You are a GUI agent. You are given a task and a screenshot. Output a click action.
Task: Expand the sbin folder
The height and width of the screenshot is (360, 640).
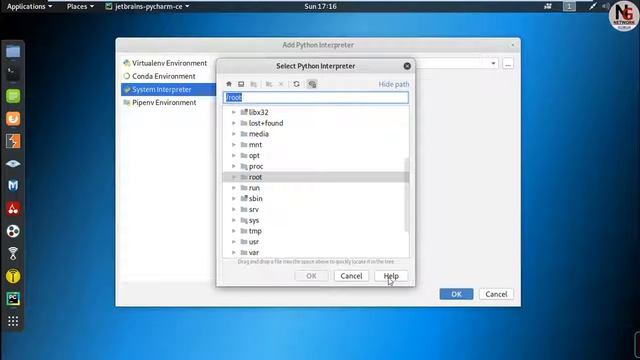click(x=234, y=198)
